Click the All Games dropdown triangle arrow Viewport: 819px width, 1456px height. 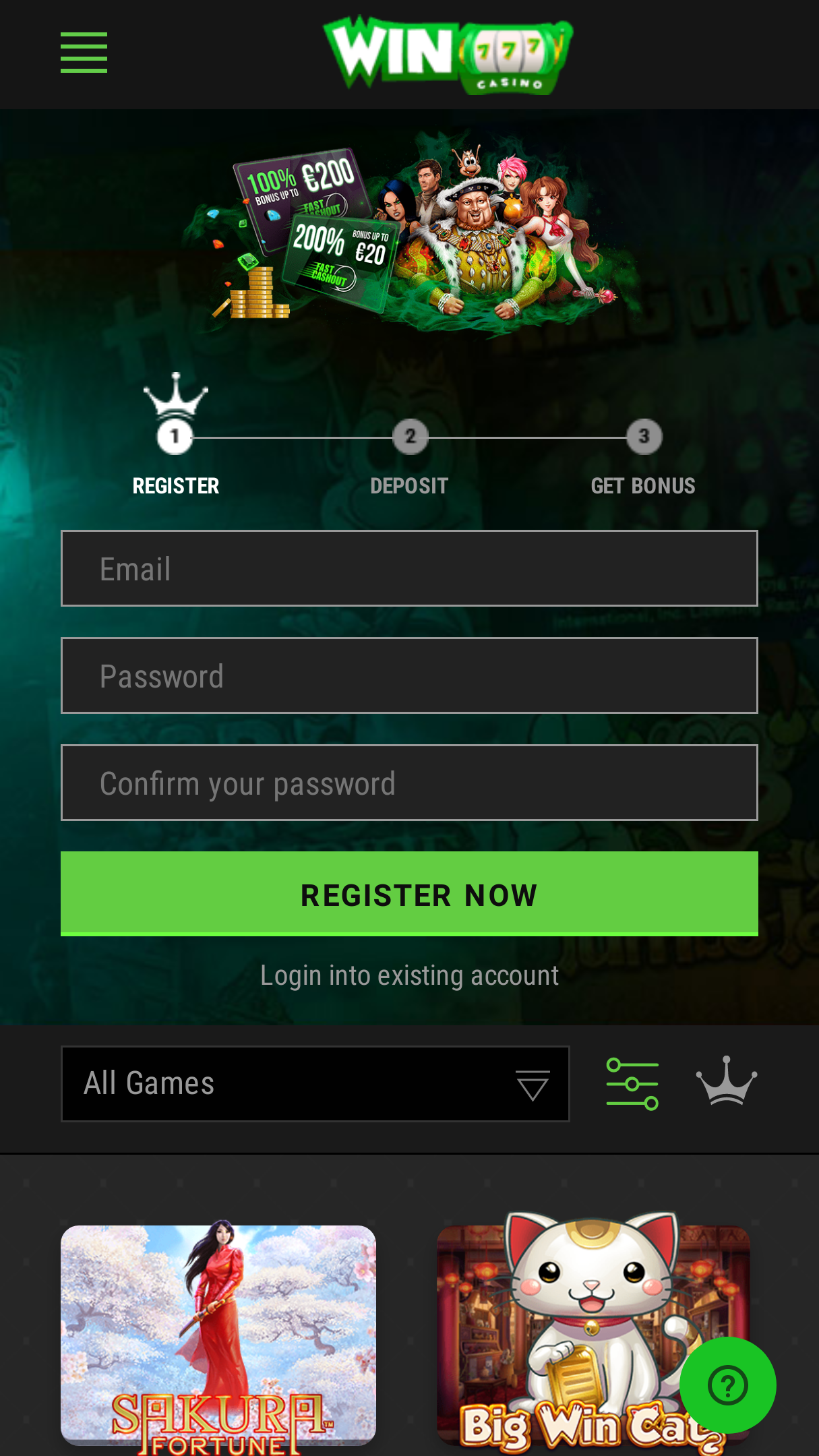533,1085
